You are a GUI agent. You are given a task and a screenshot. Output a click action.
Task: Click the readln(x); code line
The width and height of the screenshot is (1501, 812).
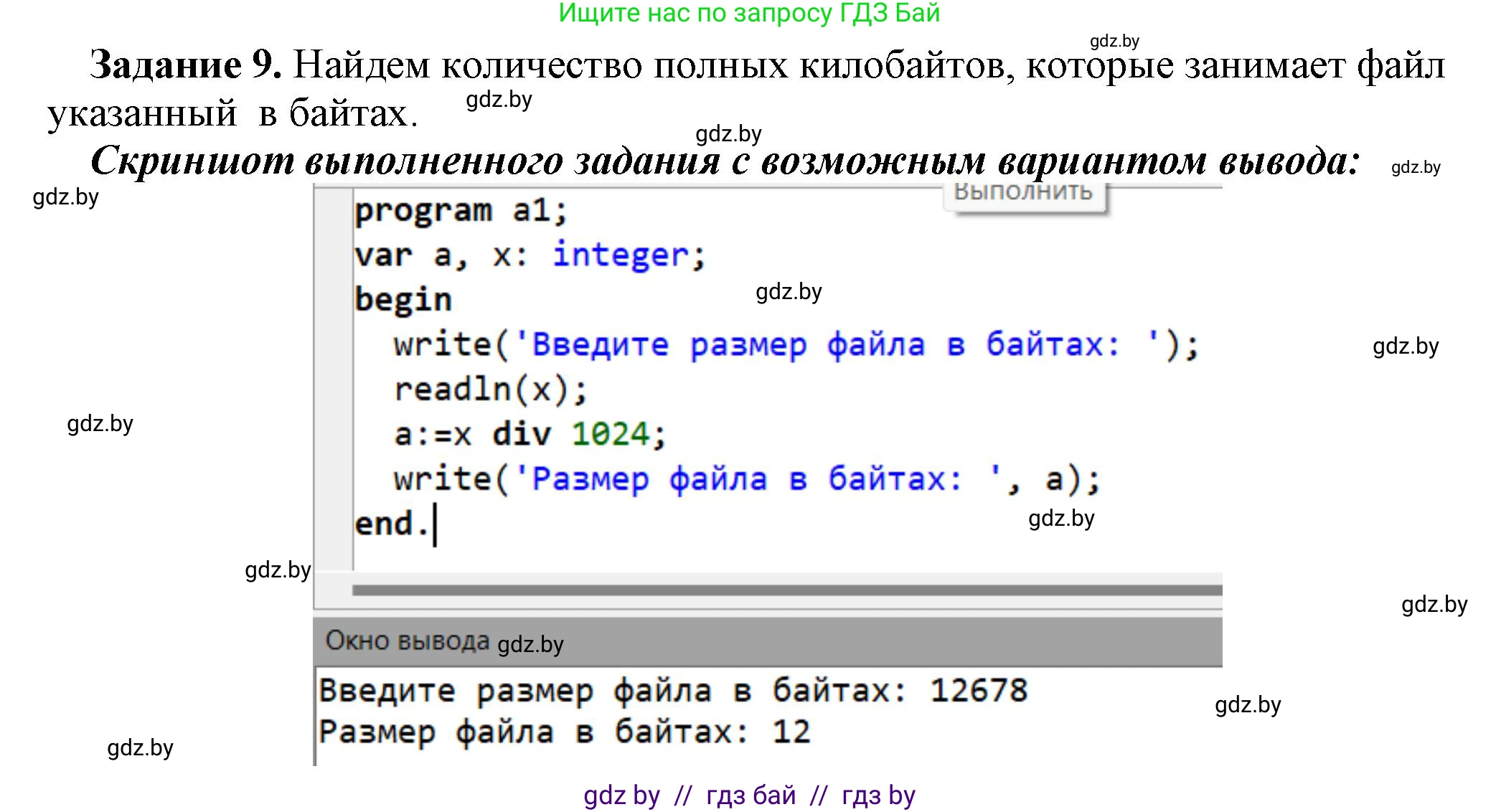tap(490, 390)
